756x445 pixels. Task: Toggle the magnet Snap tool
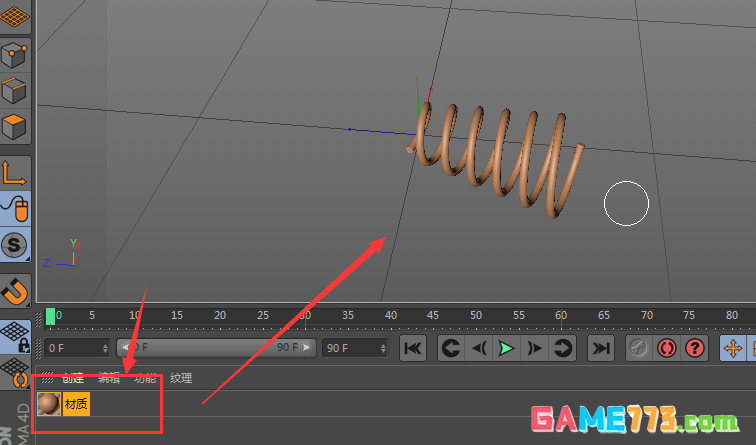14,290
